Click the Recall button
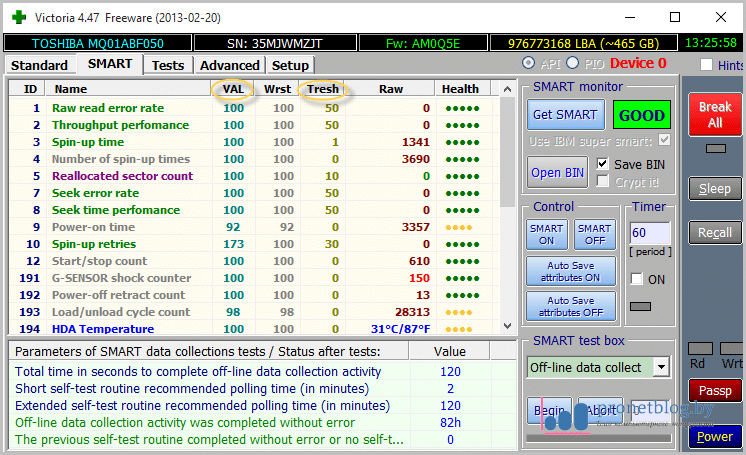 [715, 233]
